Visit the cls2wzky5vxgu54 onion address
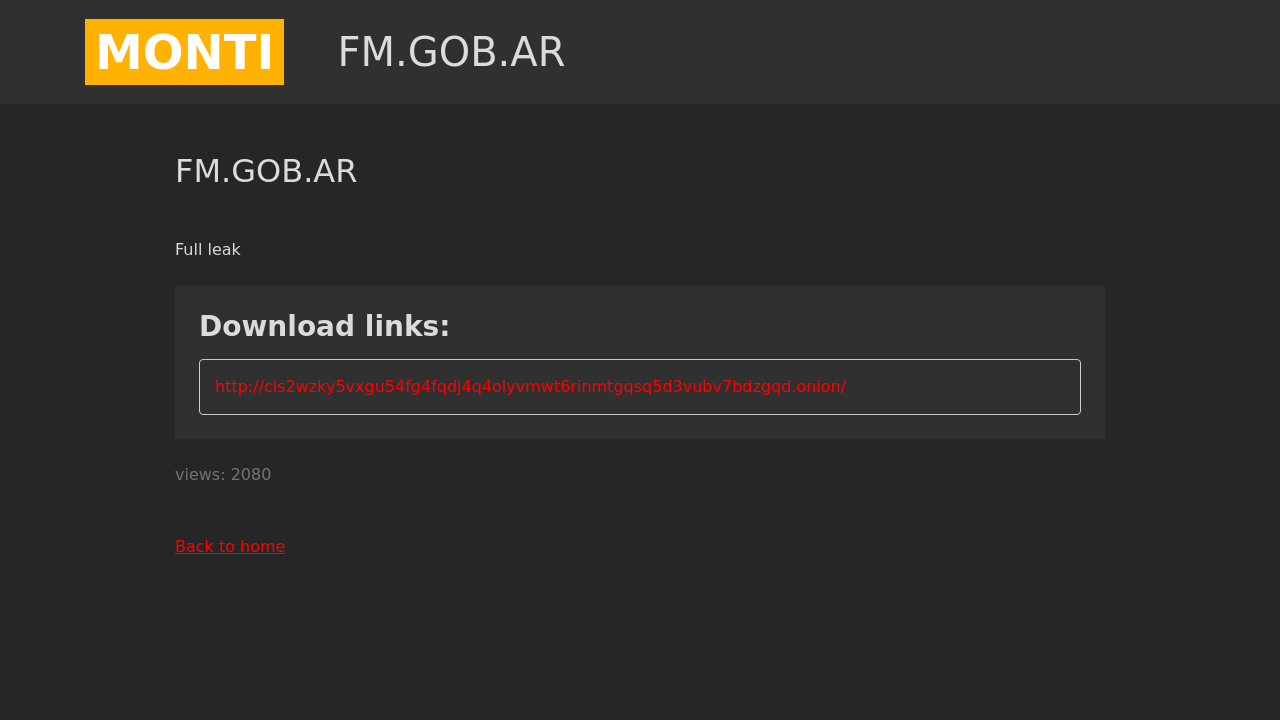This screenshot has width=1280, height=720. 530,387
